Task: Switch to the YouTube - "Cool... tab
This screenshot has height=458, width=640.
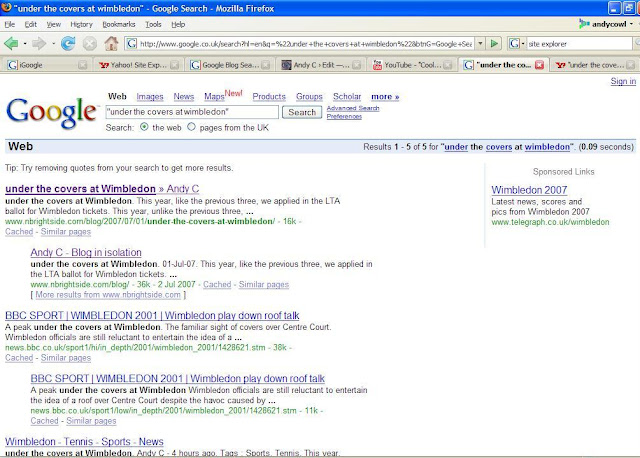Action: (411, 65)
